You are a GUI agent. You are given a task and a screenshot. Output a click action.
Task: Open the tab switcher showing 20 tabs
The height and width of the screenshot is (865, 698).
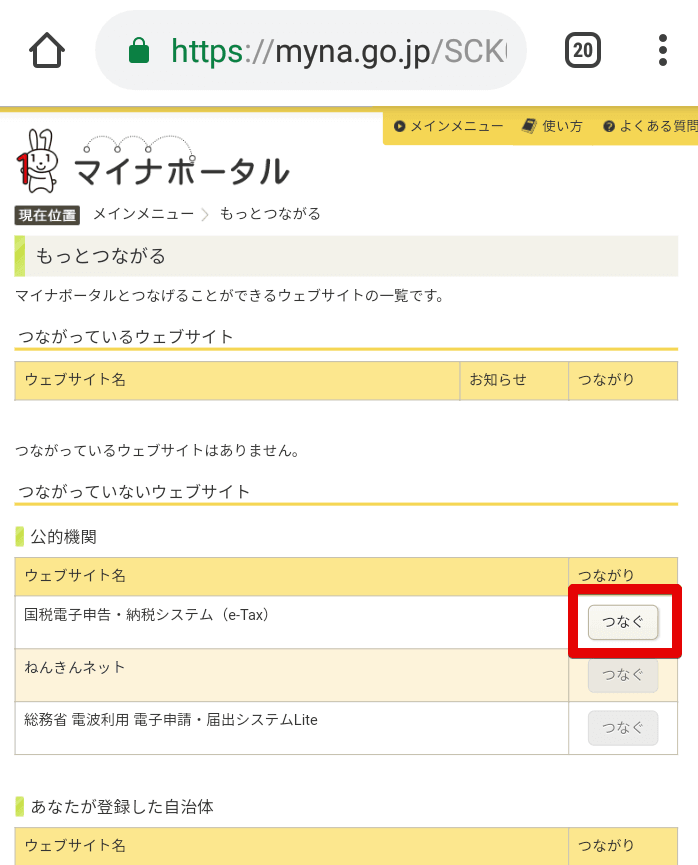tap(584, 51)
